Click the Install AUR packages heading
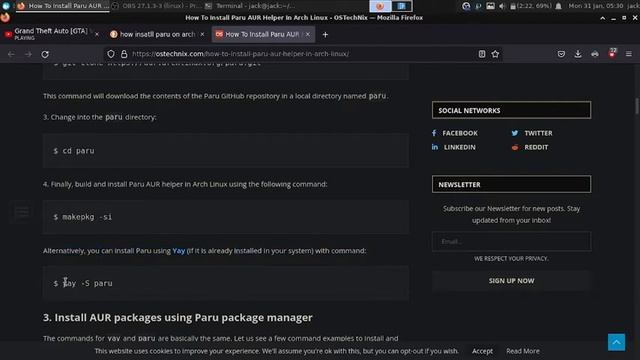 (x=178, y=318)
